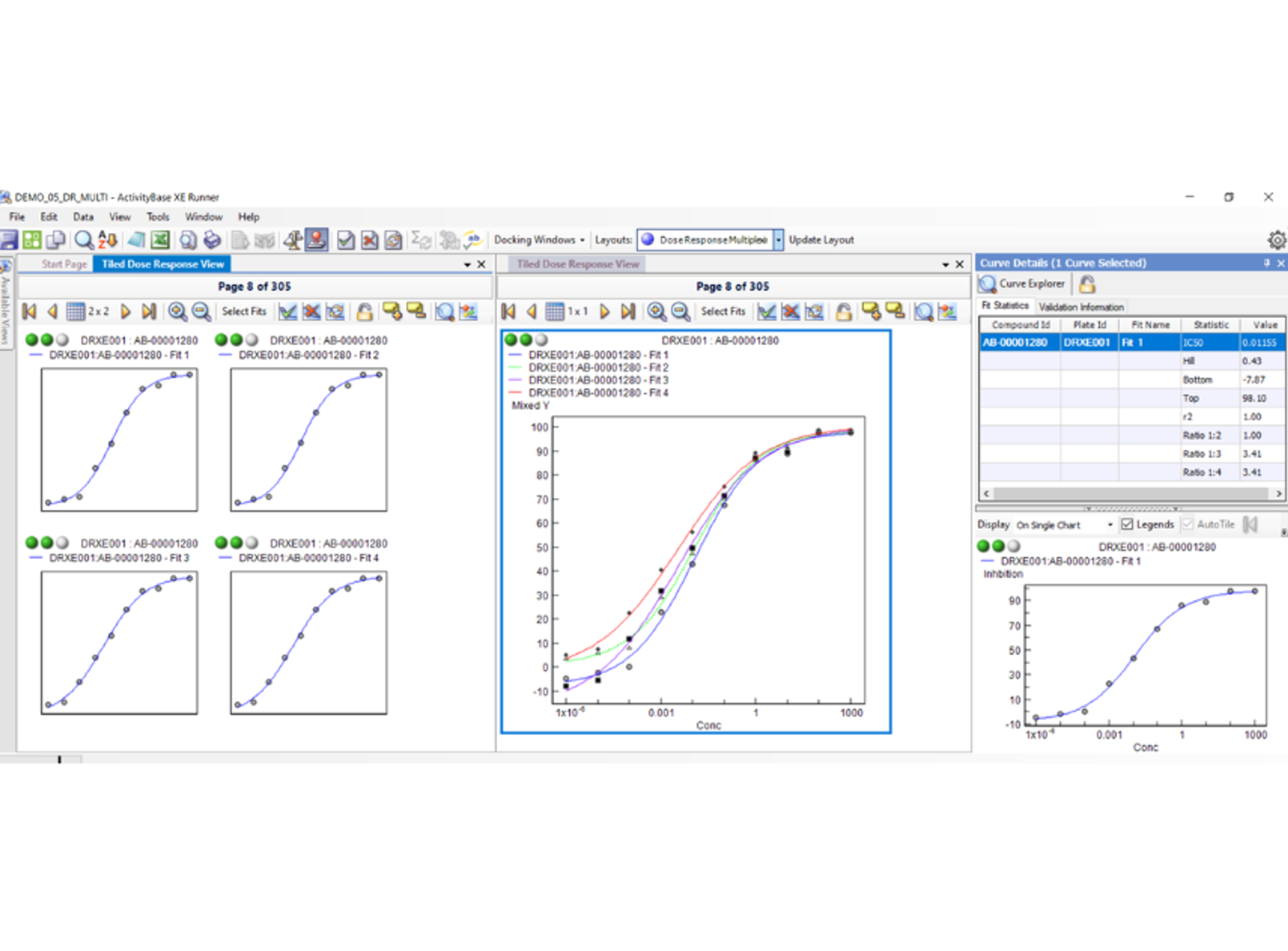Go to next page in right tiled view
The width and height of the screenshot is (1288, 951).
coord(604,311)
